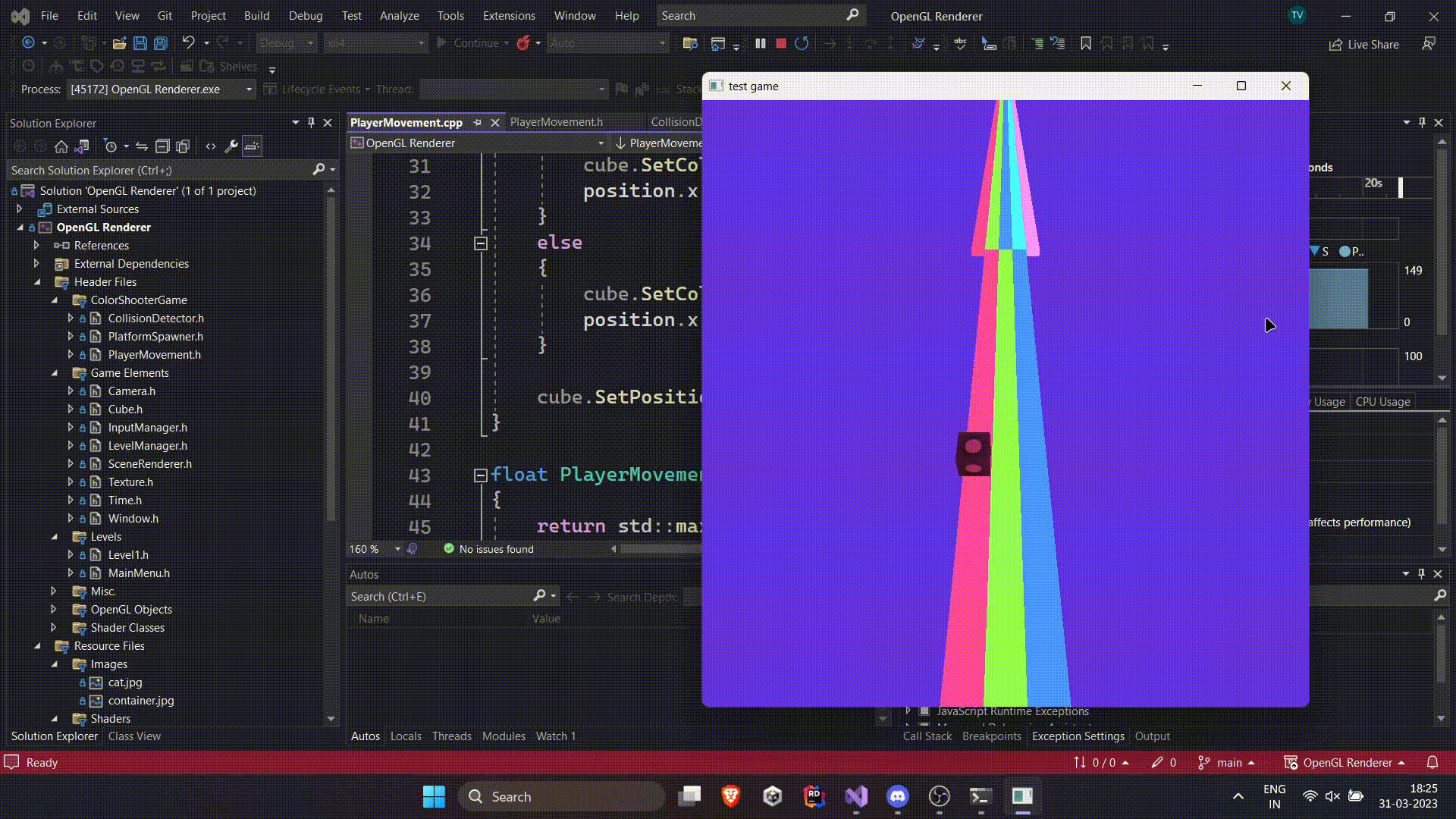The height and width of the screenshot is (819, 1456).
Task: Restart the debug session via circular arrow icon
Action: pos(802,43)
